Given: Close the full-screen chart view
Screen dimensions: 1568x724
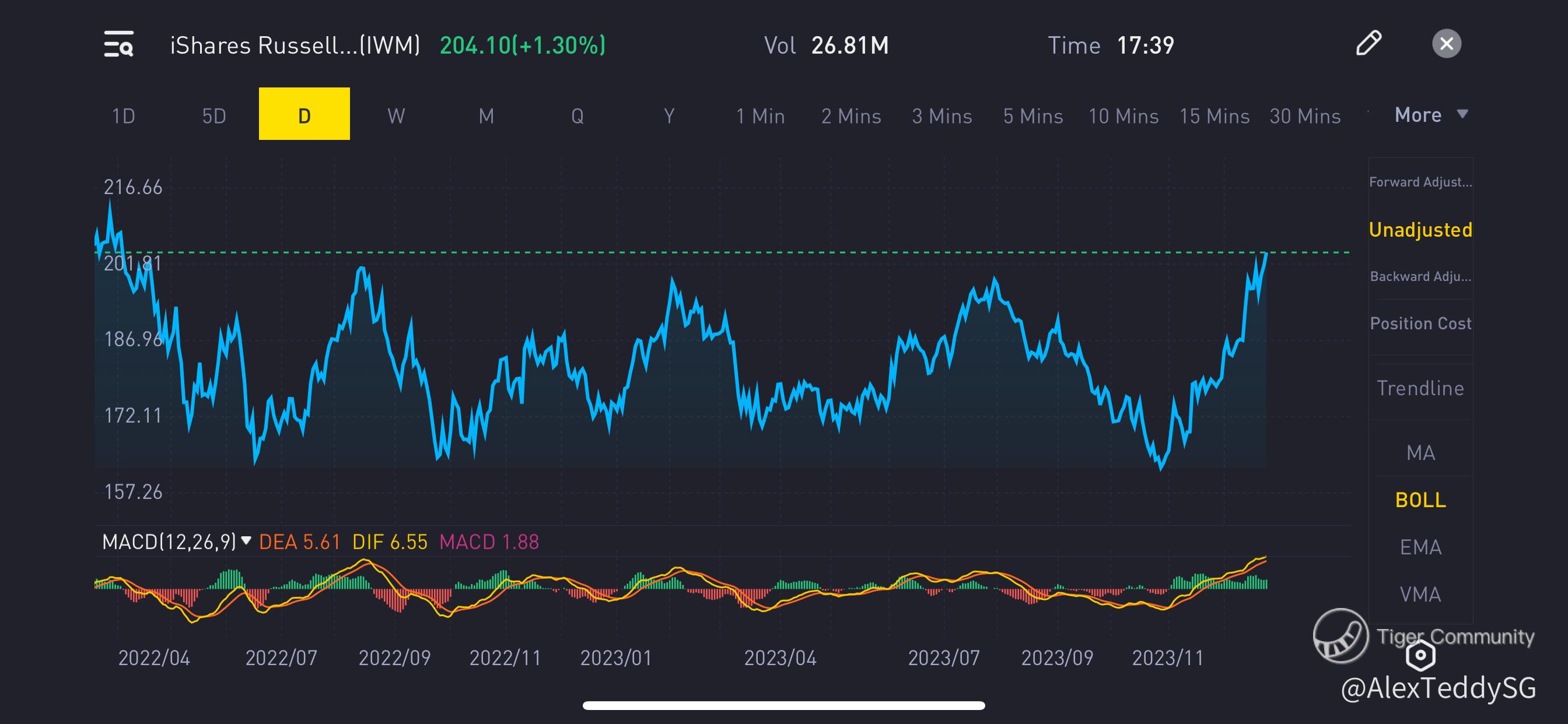Looking at the screenshot, I should click(1446, 44).
